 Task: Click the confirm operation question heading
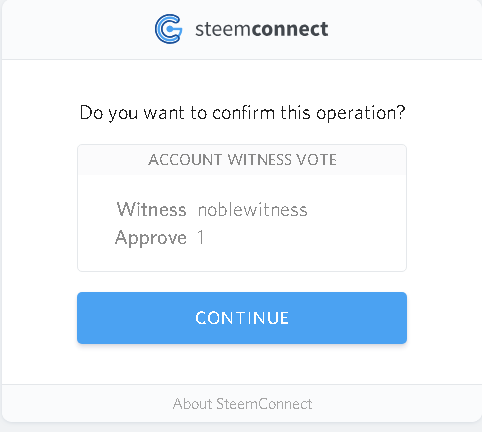point(242,113)
